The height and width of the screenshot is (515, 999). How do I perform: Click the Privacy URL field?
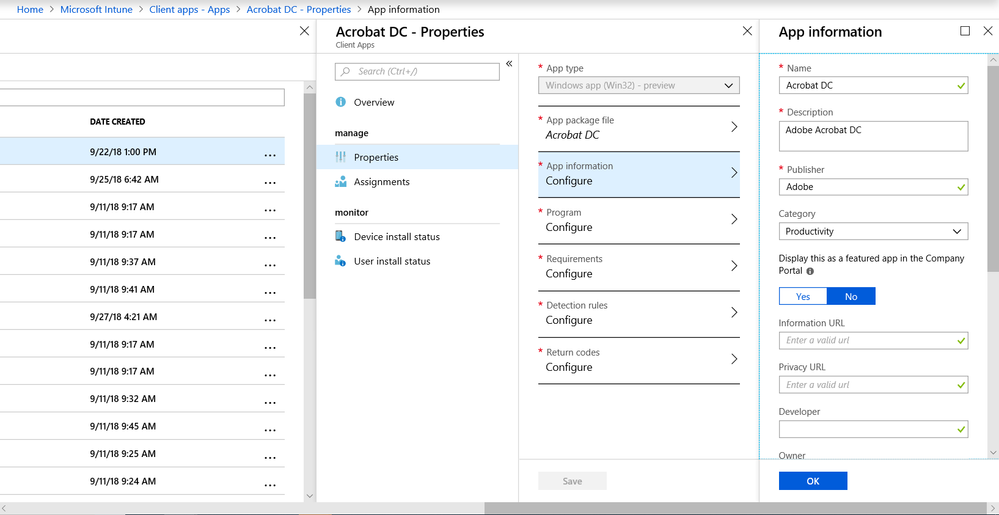tap(873, 385)
